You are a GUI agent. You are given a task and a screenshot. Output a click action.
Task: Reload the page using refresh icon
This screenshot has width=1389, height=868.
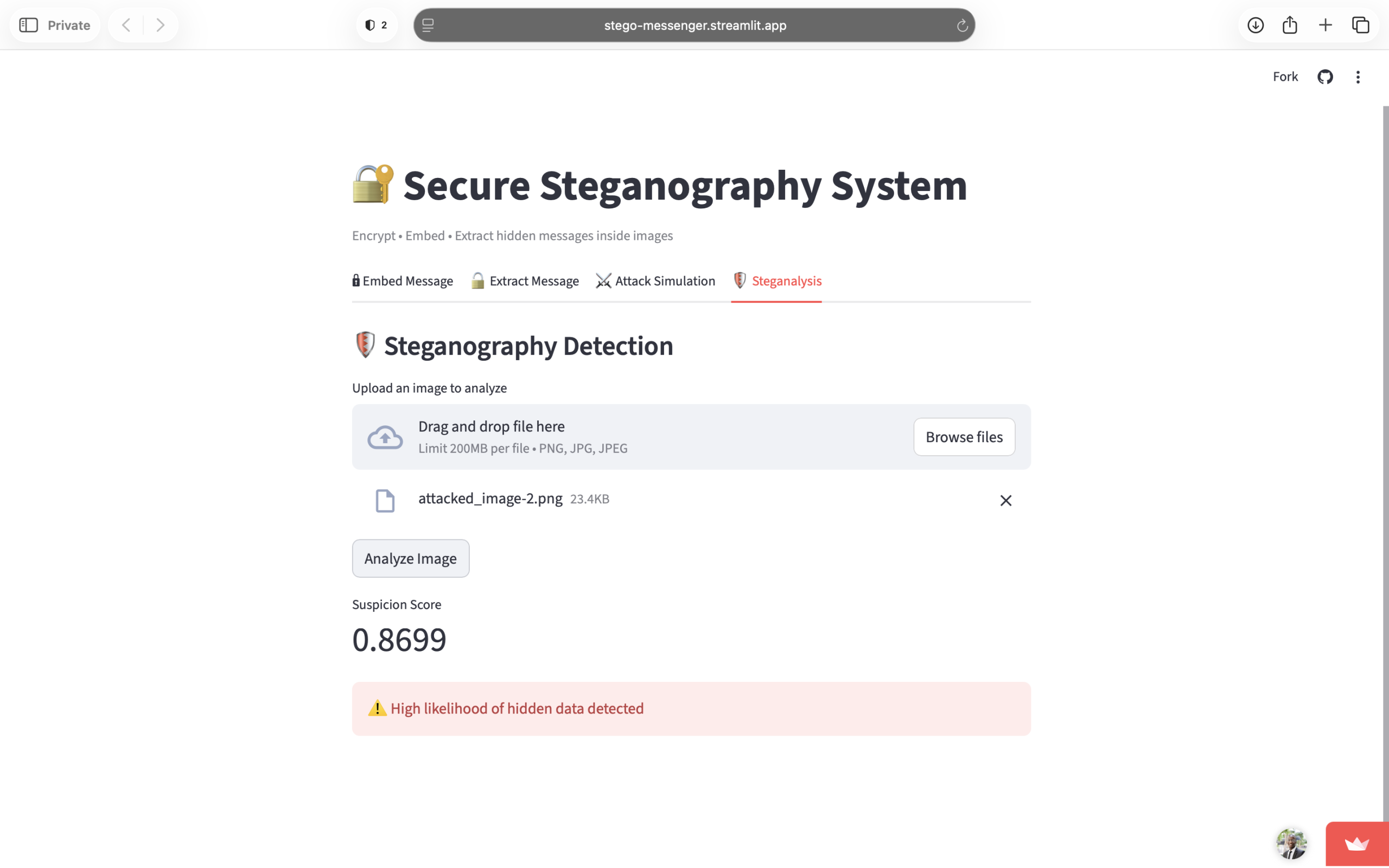(x=962, y=25)
